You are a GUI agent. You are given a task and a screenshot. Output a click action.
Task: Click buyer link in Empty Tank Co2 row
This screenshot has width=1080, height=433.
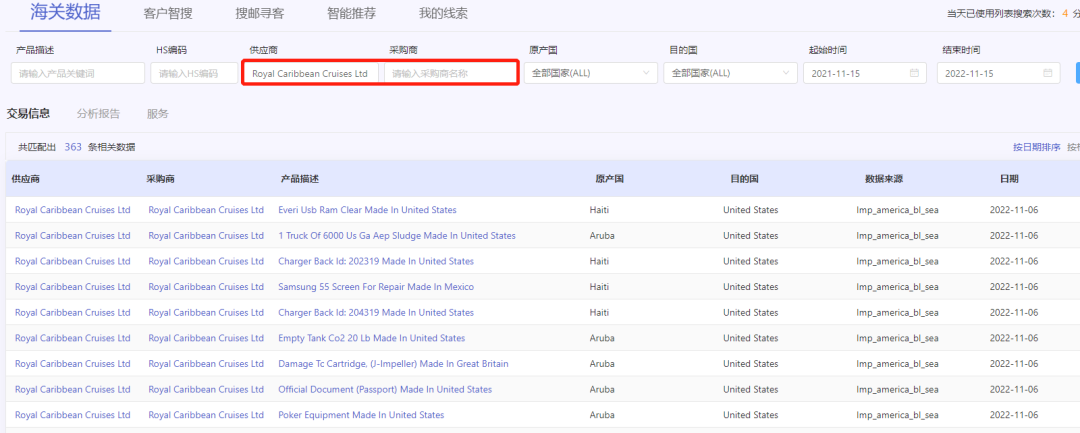click(206, 338)
